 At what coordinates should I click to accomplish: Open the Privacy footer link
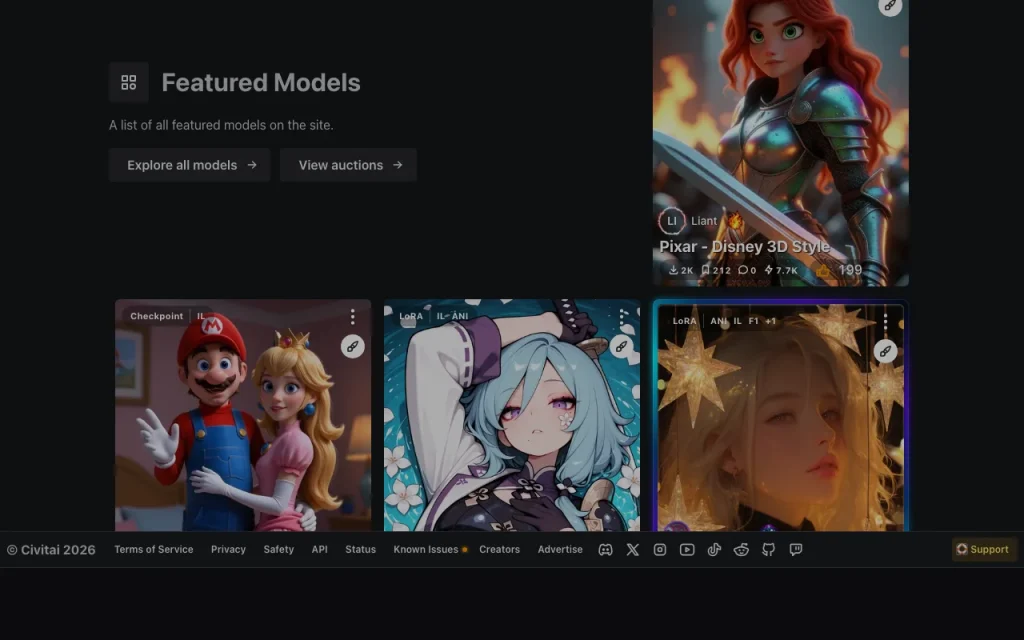[x=228, y=550]
